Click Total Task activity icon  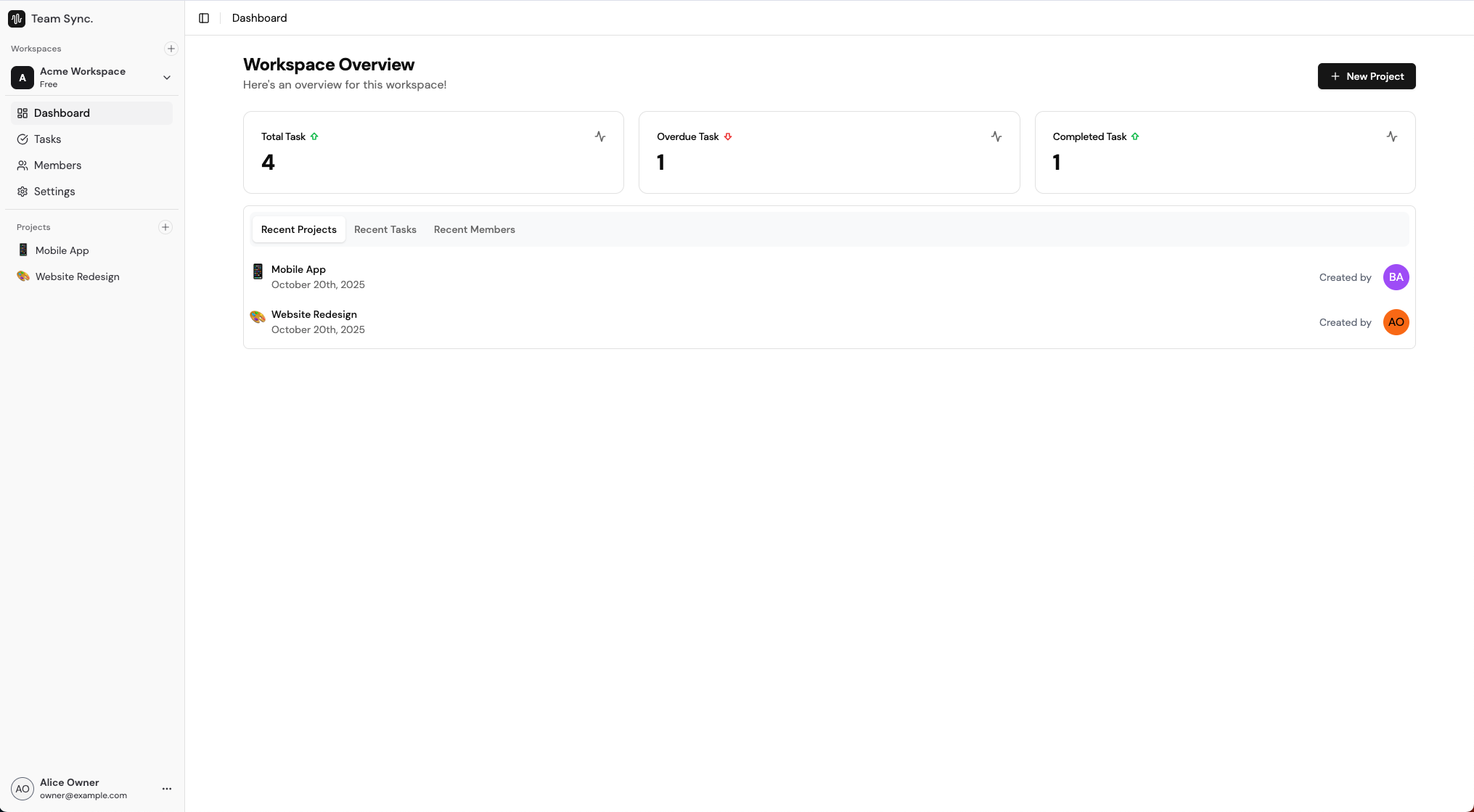[x=600, y=136]
